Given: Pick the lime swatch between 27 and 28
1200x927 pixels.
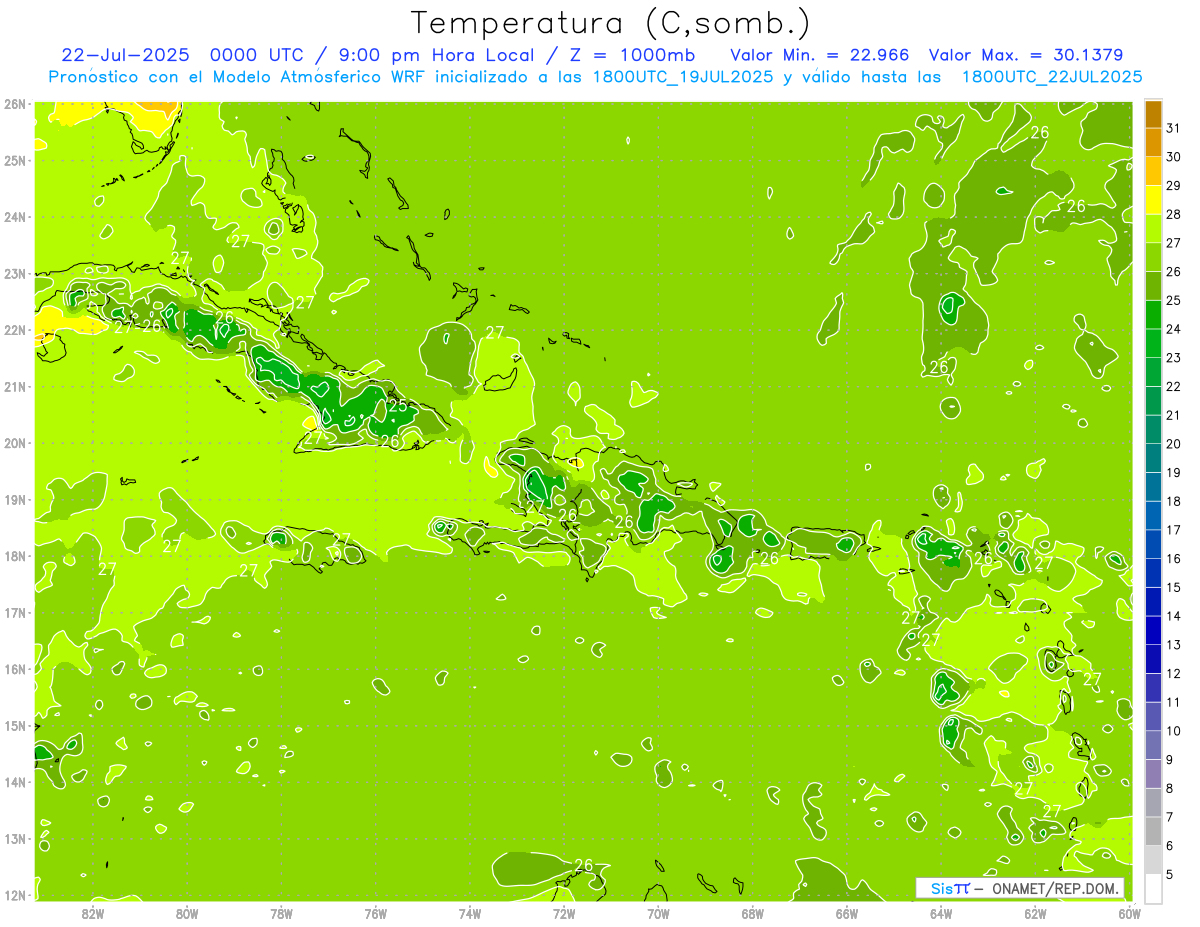Looking at the screenshot, I should coord(1153,229).
